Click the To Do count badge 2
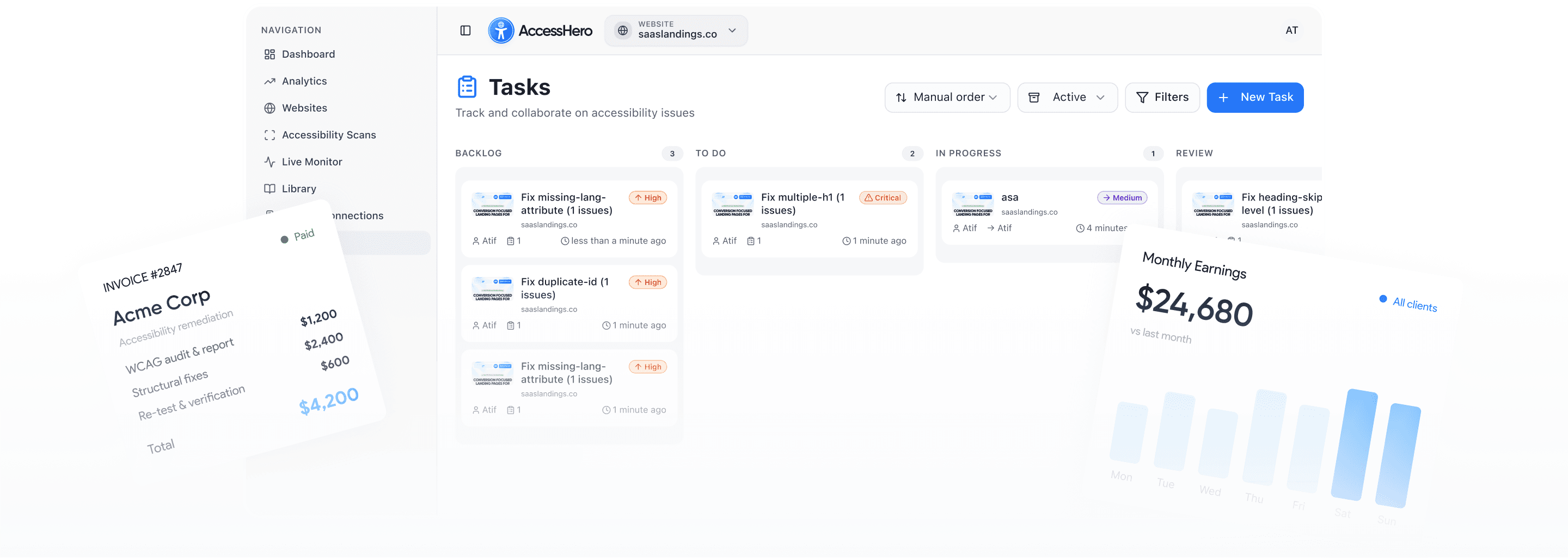 (x=912, y=154)
